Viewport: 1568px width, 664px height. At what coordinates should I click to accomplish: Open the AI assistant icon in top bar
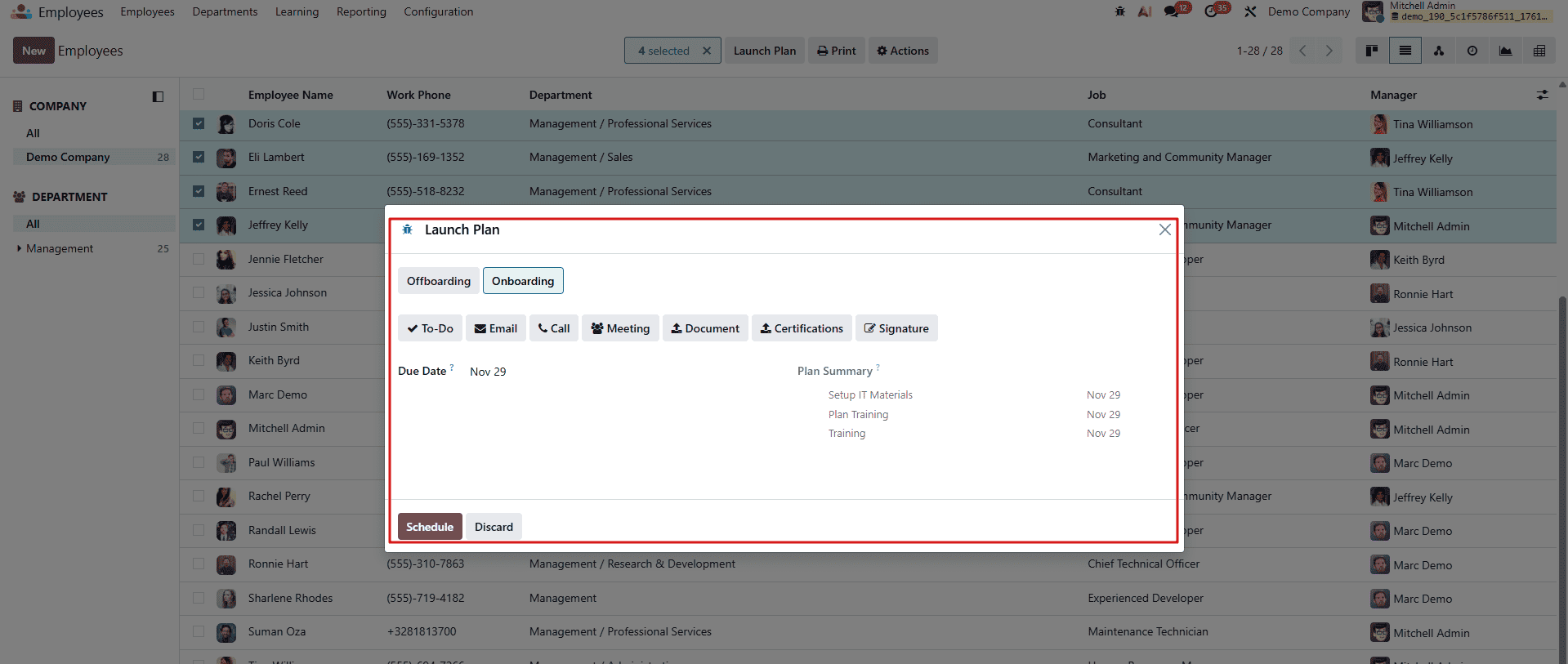click(1145, 11)
